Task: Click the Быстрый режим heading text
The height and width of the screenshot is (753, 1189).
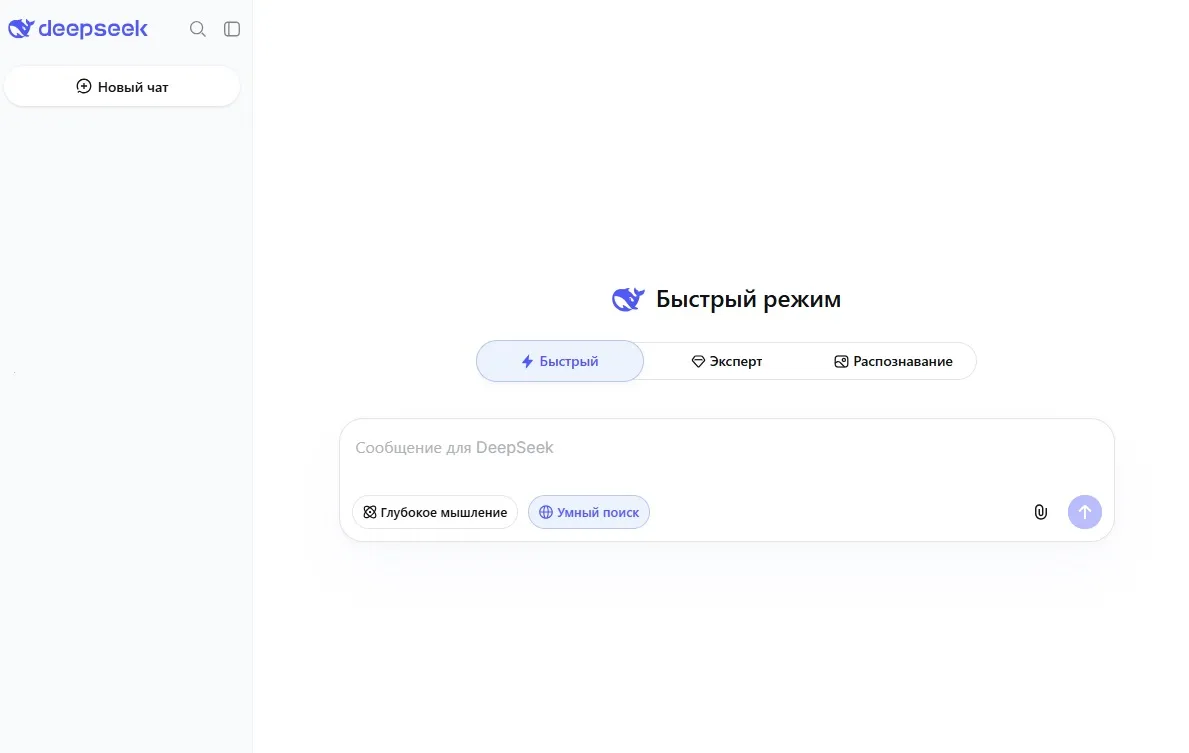Action: click(x=748, y=299)
